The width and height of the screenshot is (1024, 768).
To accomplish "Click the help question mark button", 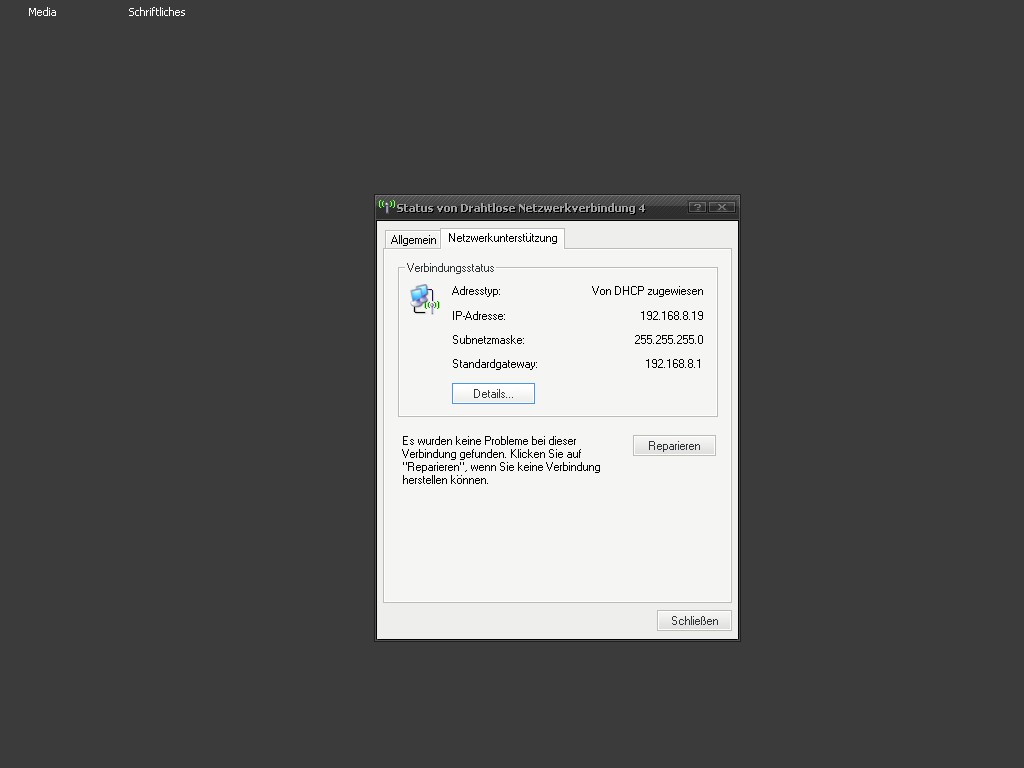I will (697, 207).
